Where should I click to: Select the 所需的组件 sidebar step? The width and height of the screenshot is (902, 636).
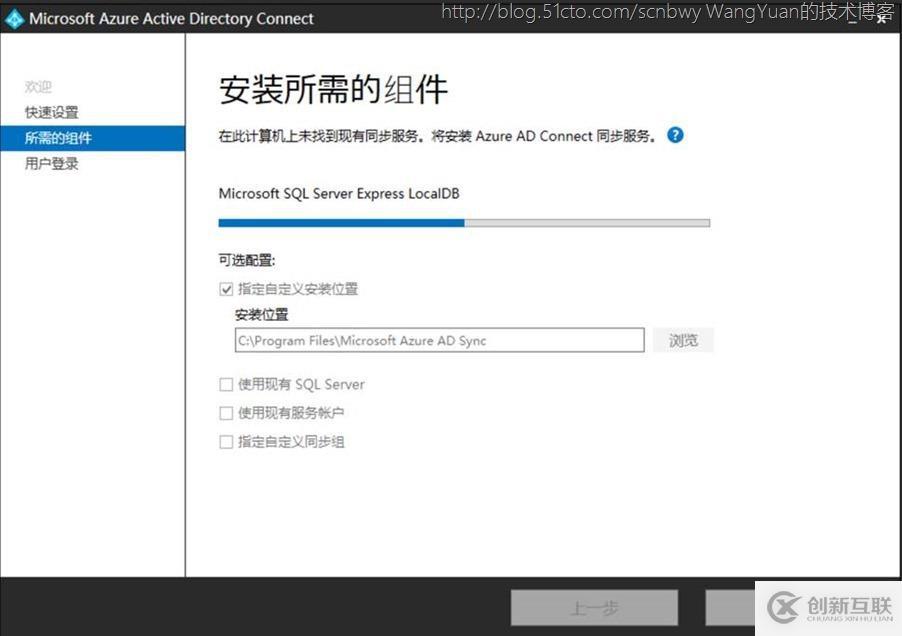(93, 138)
